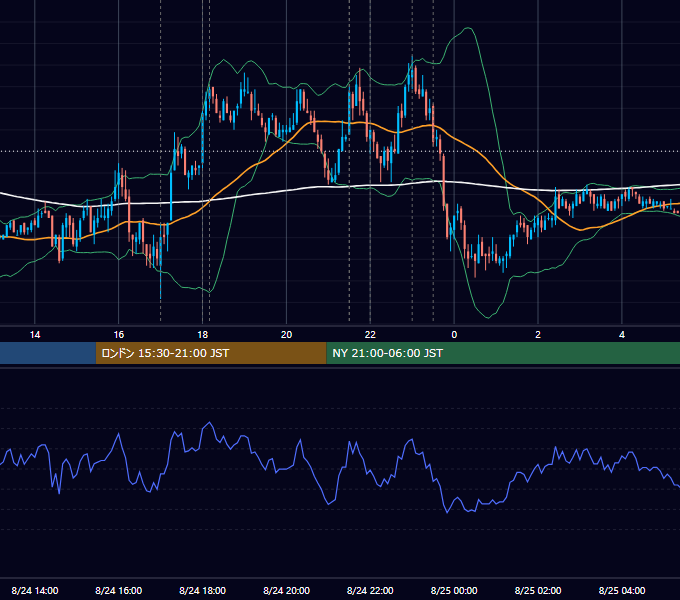Viewport: 680px width, 600px height.
Task: Click the ロンドン 15:30-21:00 JST session bar
Action: (x=211, y=353)
